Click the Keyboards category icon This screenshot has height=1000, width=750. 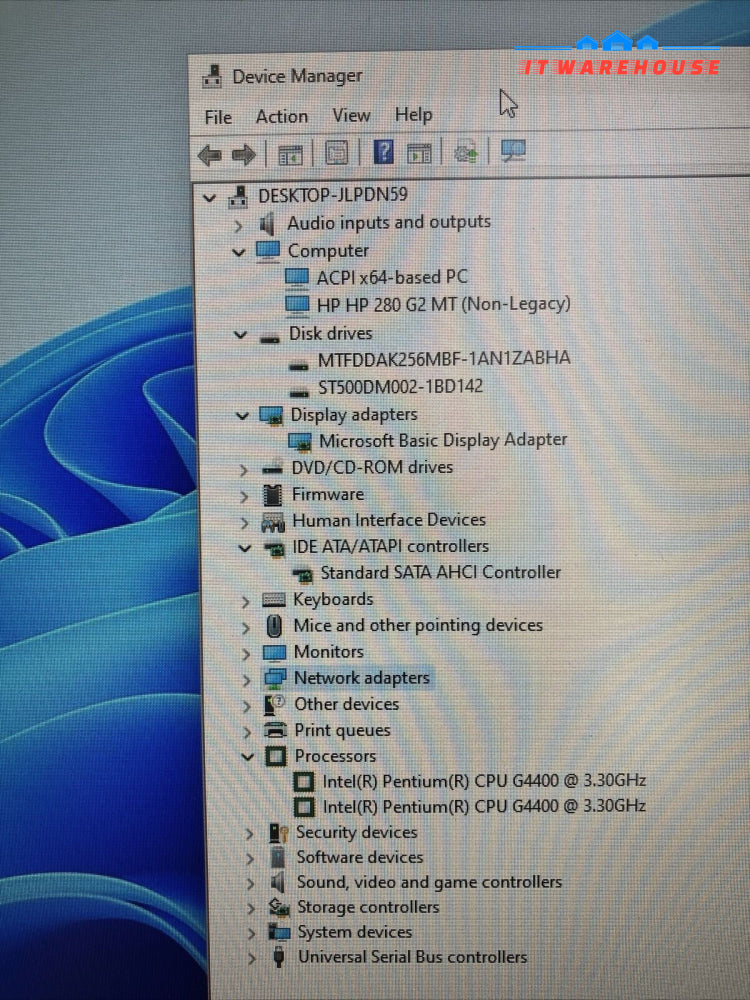(274, 600)
